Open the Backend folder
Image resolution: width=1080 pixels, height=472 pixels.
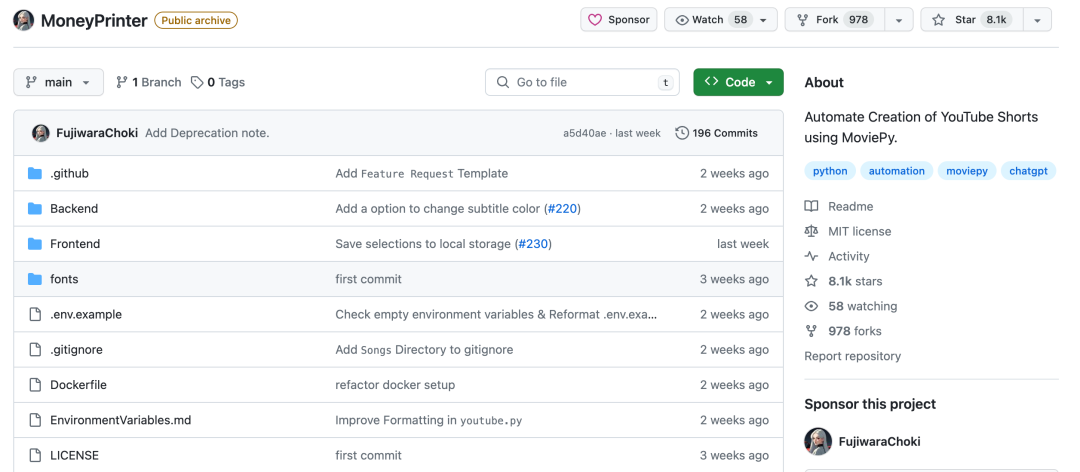point(74,209)
